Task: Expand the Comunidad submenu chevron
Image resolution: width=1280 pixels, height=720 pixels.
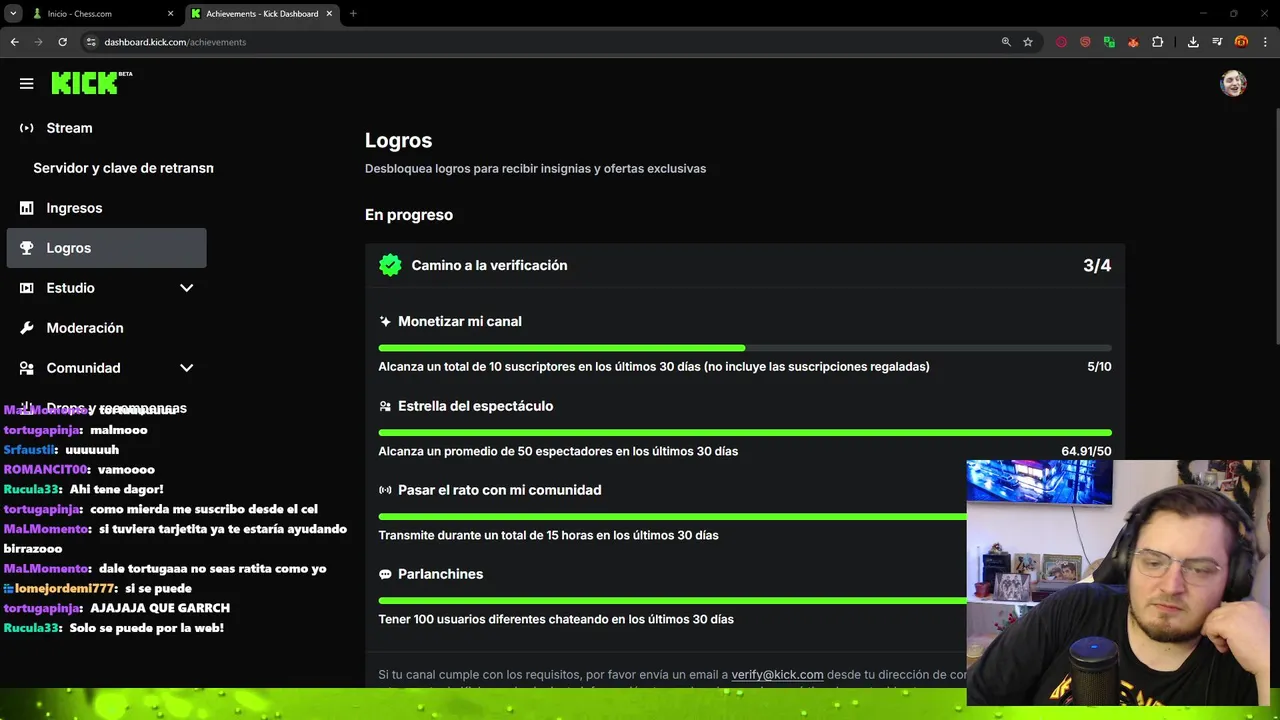Action: [186, 368]
